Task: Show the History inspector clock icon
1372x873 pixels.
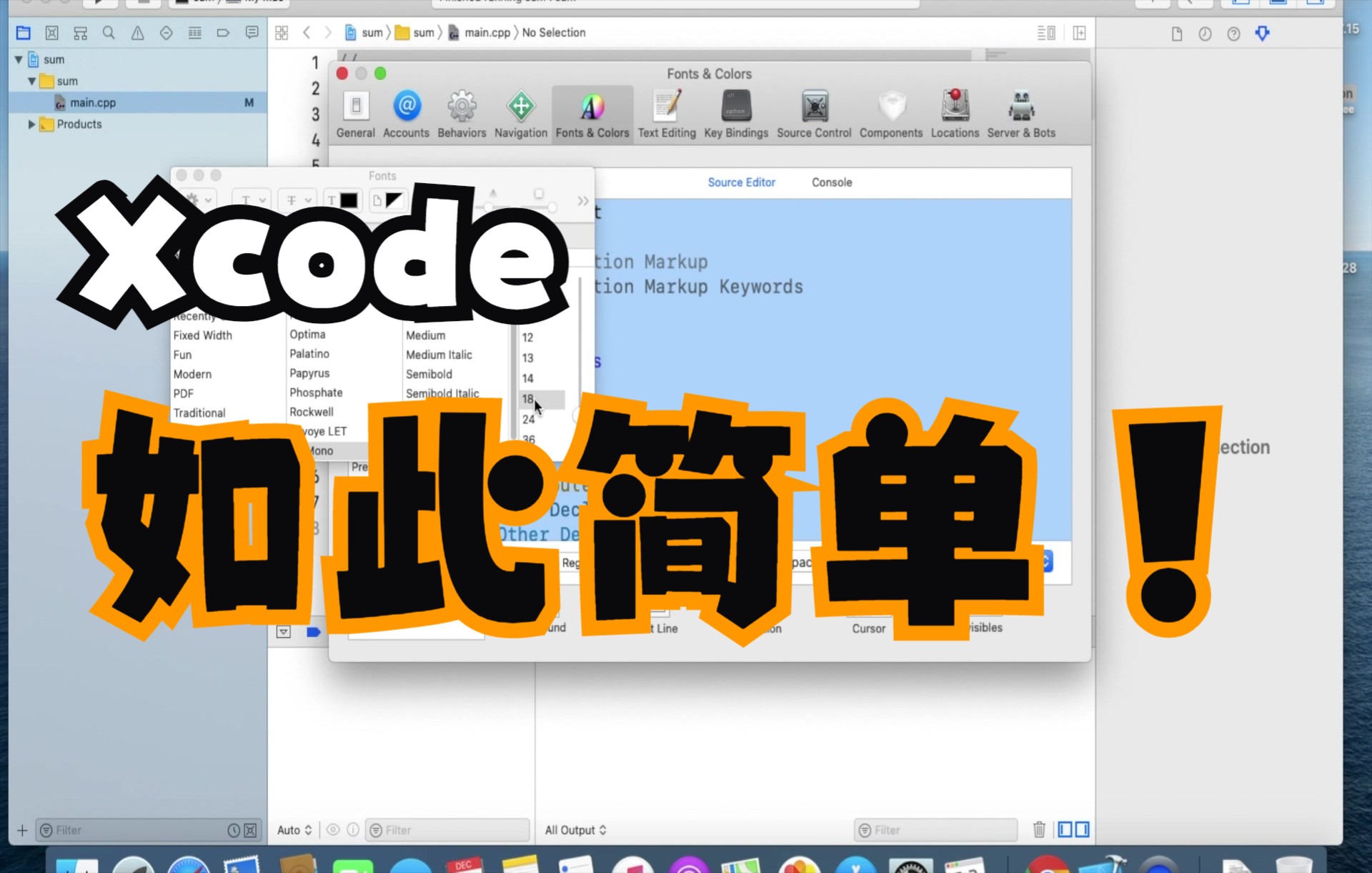Action: coord(1206,34)
